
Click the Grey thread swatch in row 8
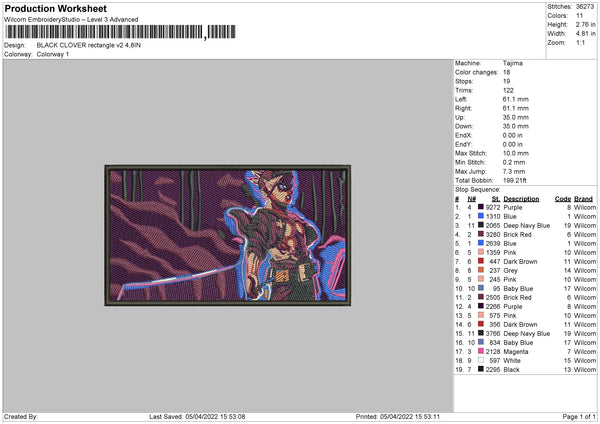coord(481,270)
